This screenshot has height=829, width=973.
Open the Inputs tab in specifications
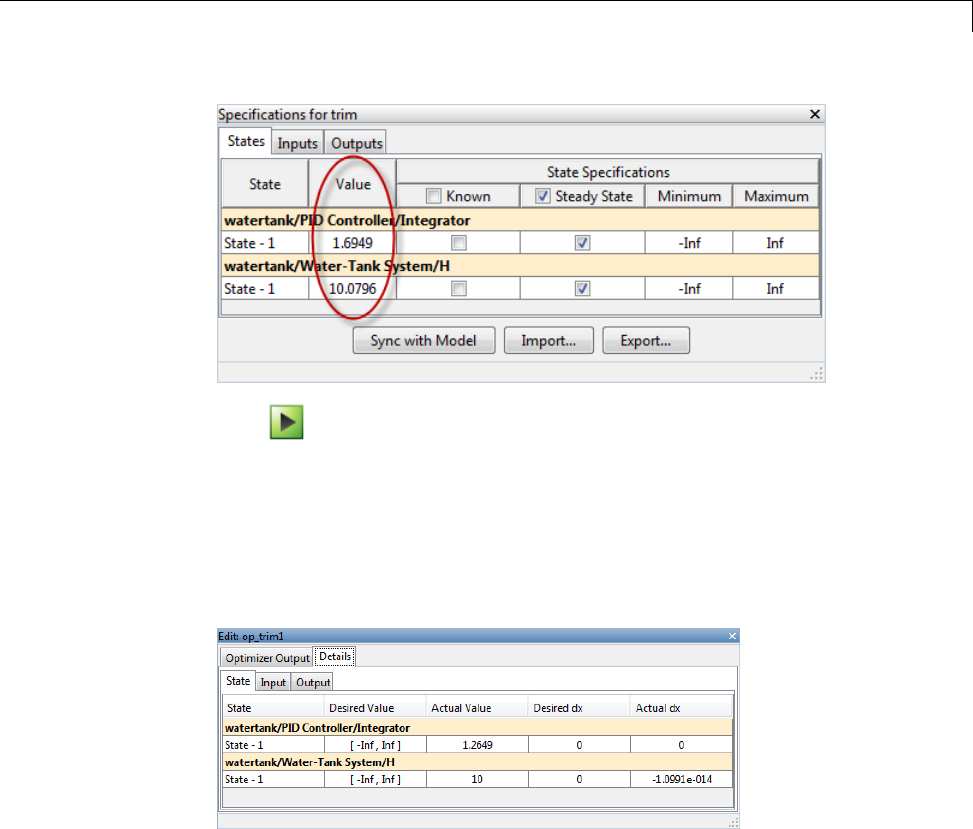click(x=297, y=143)
